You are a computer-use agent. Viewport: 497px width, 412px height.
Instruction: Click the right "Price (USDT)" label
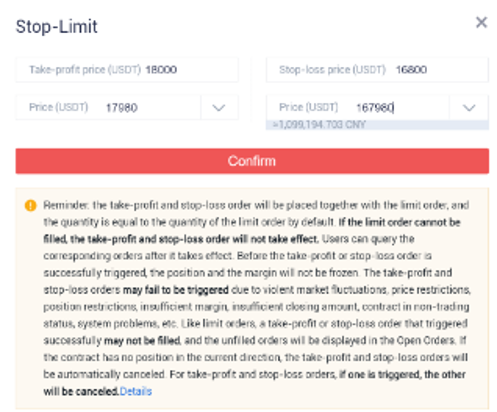pos(309,107)
